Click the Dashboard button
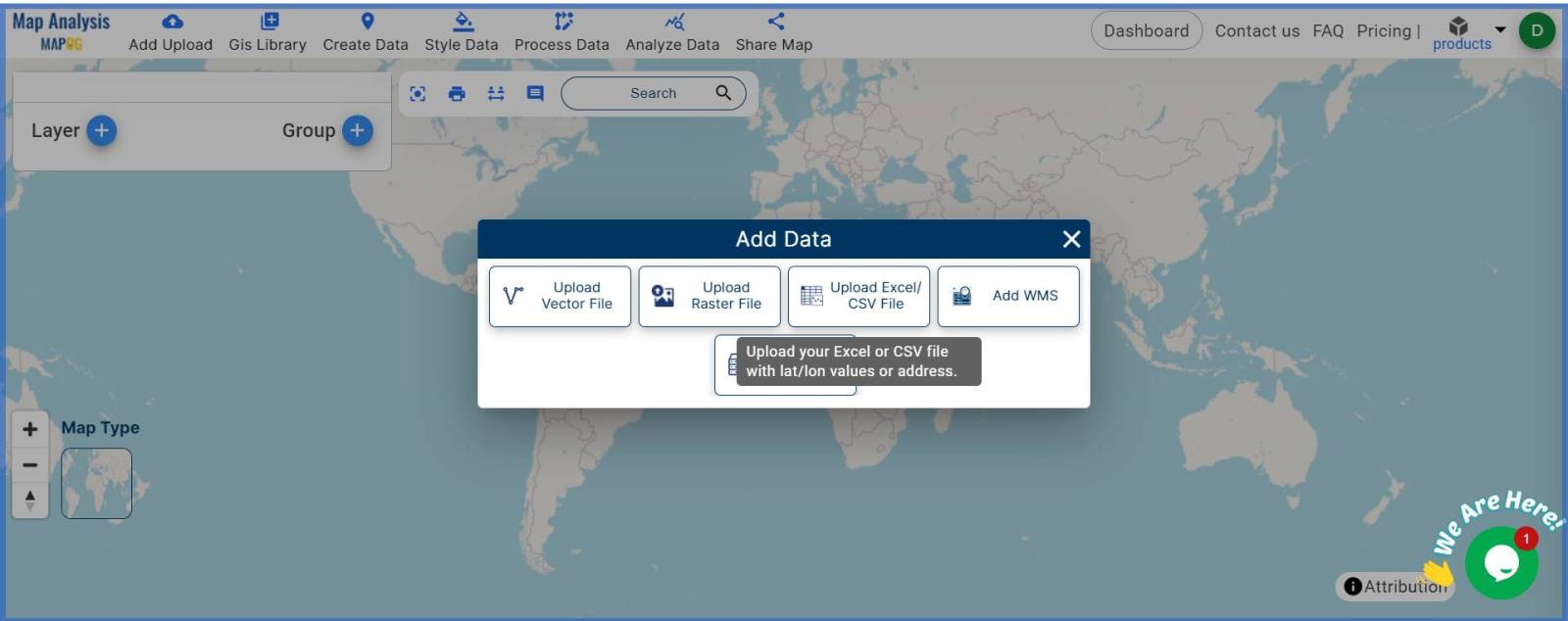Viewport: 1568px width, 621px height. pos(1147,30)
